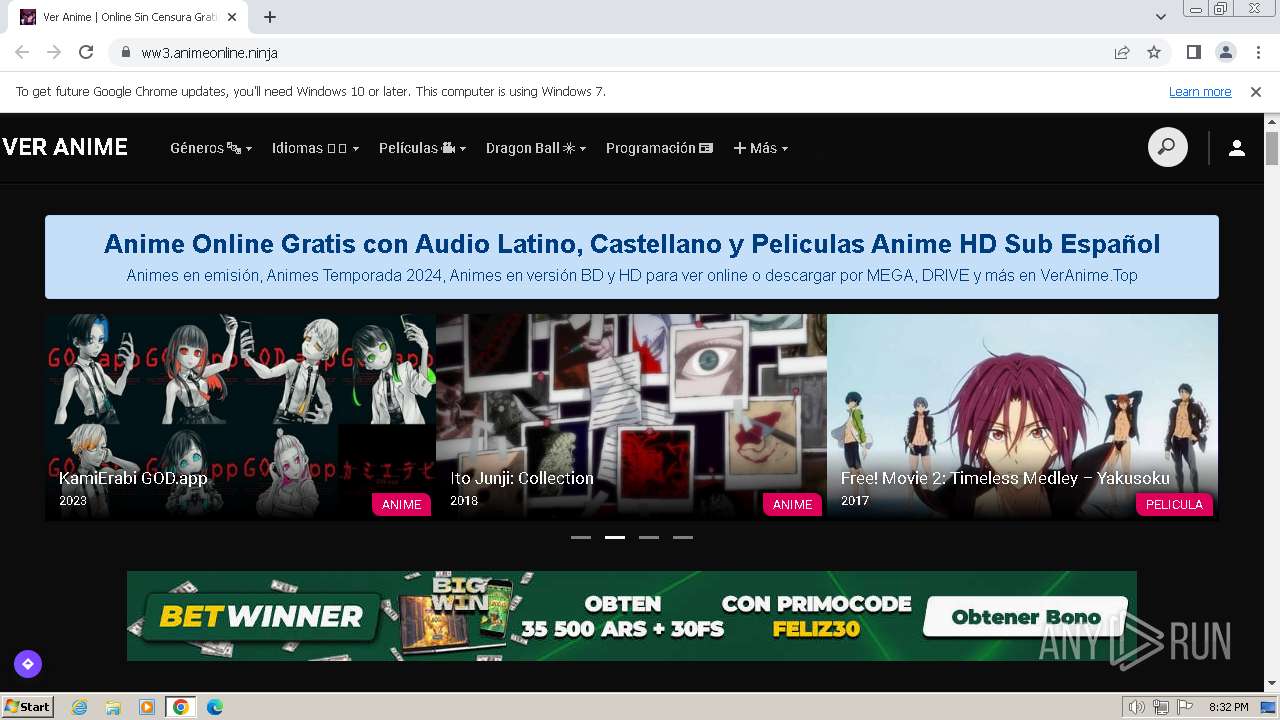Open the tab search chevron
This screenshot has width=1280, height=720.
(1161, 17)
